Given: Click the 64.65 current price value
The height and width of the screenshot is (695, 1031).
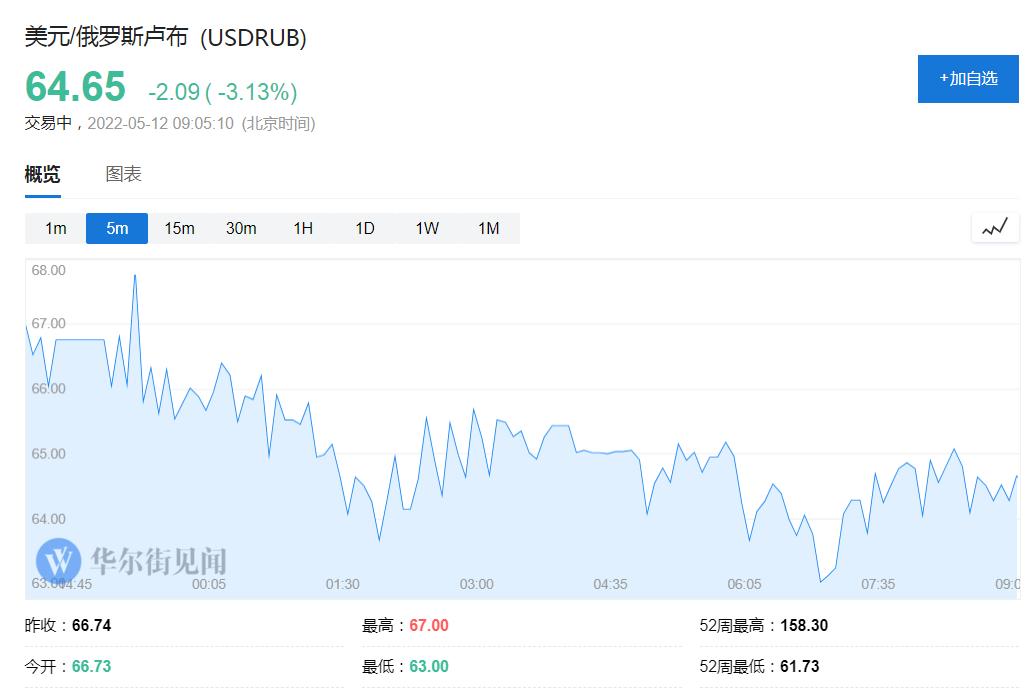Looking at the screenshot, I should coord(75,88).
